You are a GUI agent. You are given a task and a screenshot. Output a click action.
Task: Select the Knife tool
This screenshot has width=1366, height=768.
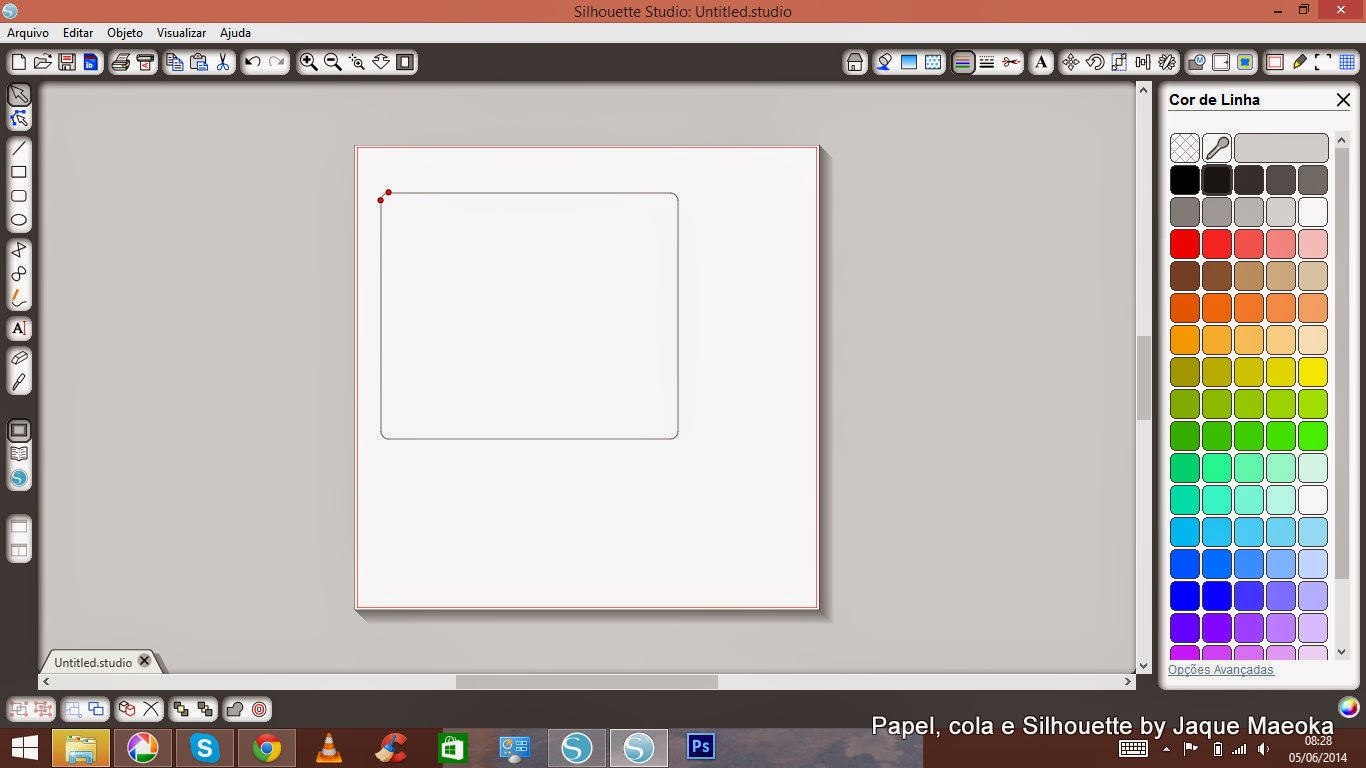[x=18, y=382]
